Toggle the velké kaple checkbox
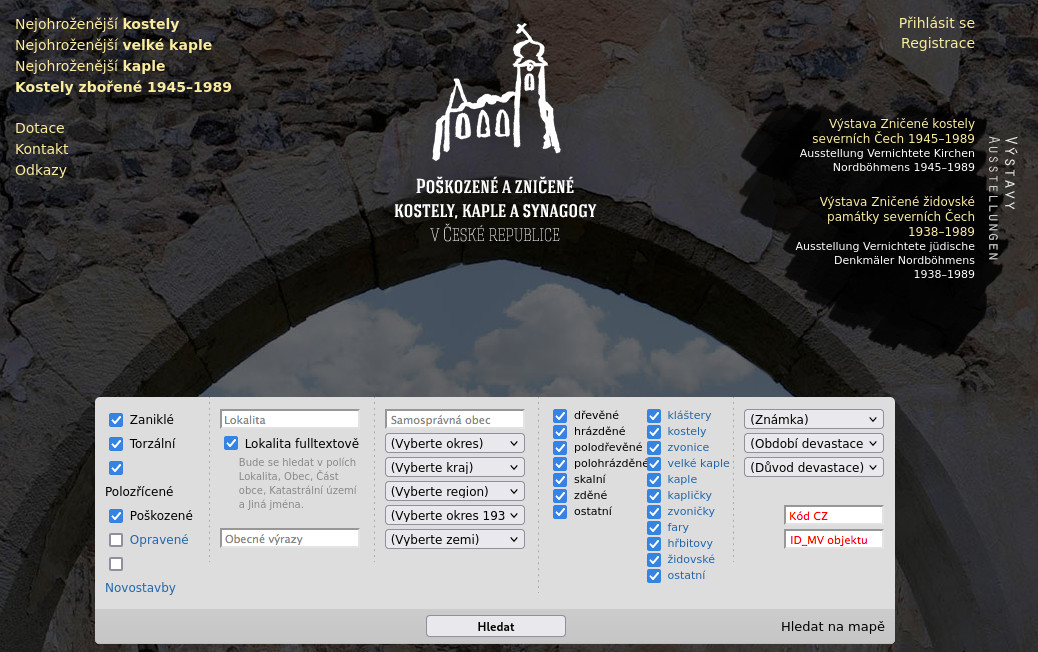This screenshot has height=652, width=1038. (x=654, y=463)
